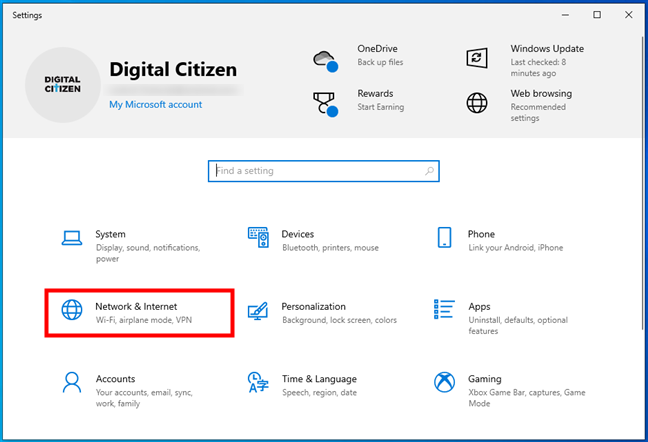The image size is (648, 442).
Task: Focus the Find a setting search box
Action: point(324,171)
